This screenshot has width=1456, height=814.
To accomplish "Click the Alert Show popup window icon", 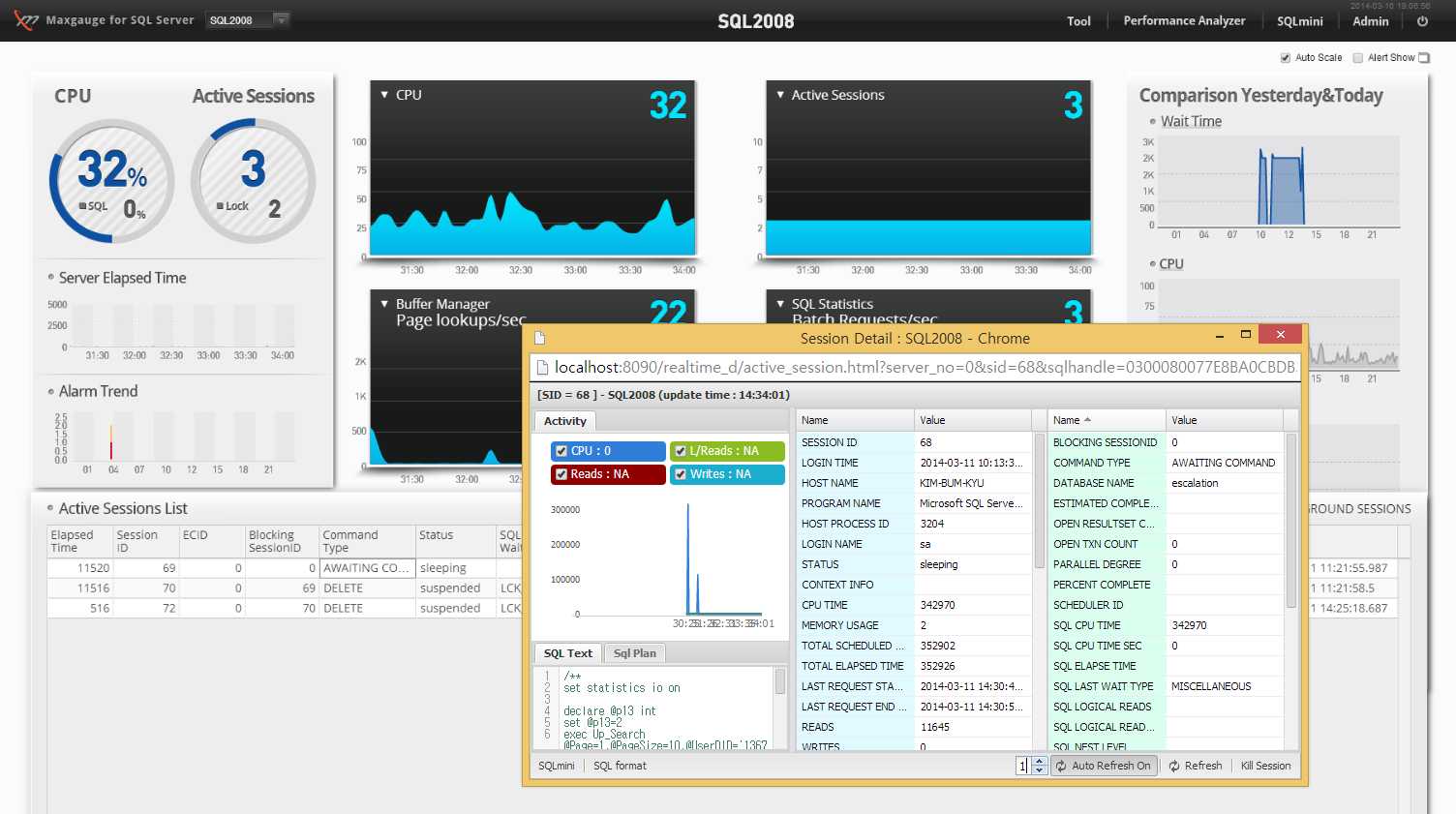I will [1424, 58].
